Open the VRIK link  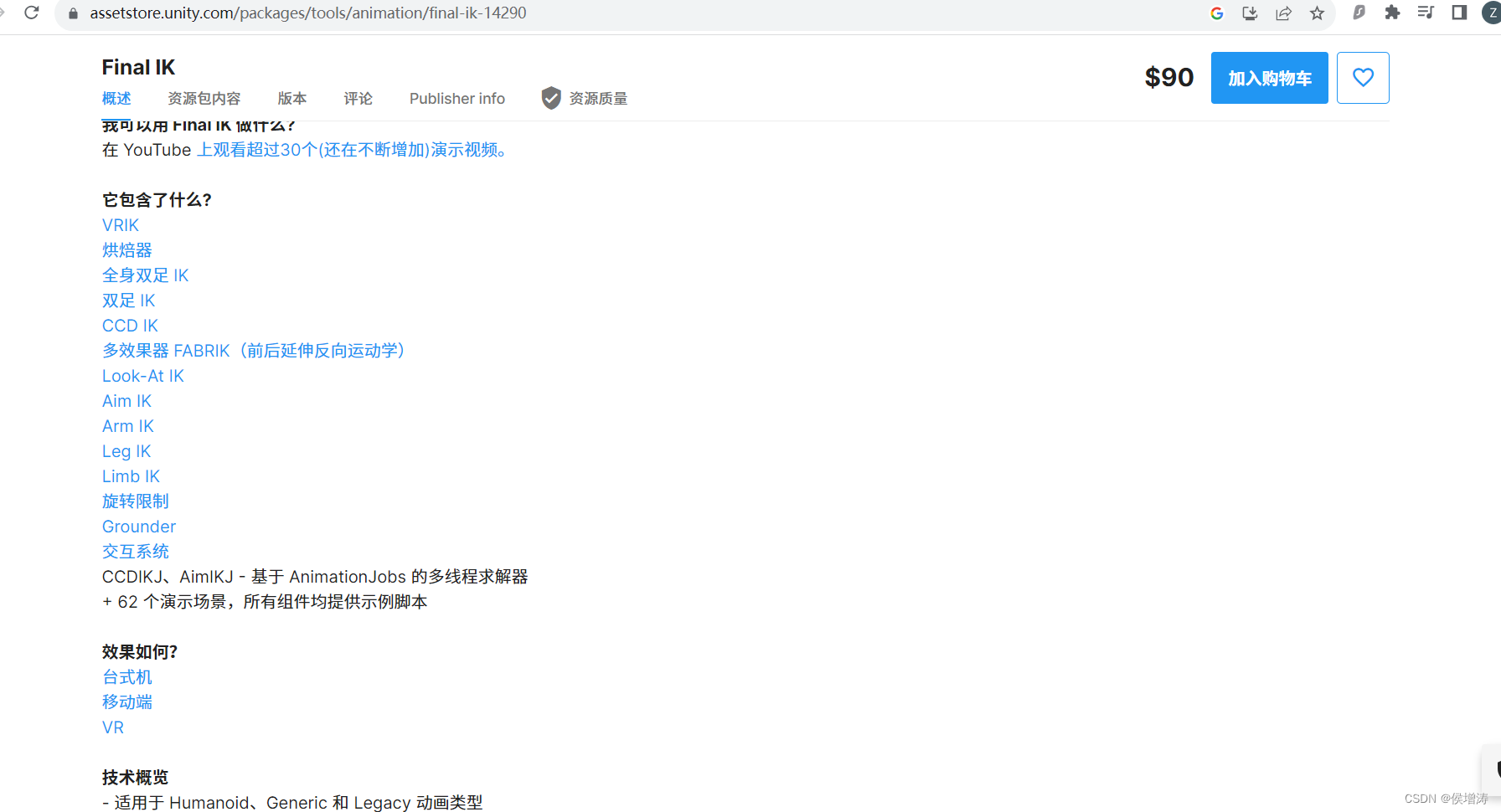pos(121,225)
